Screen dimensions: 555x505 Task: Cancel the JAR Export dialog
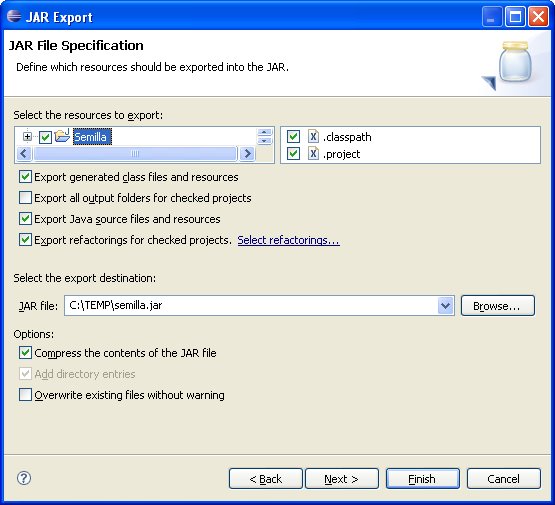(x=503, y=479)
